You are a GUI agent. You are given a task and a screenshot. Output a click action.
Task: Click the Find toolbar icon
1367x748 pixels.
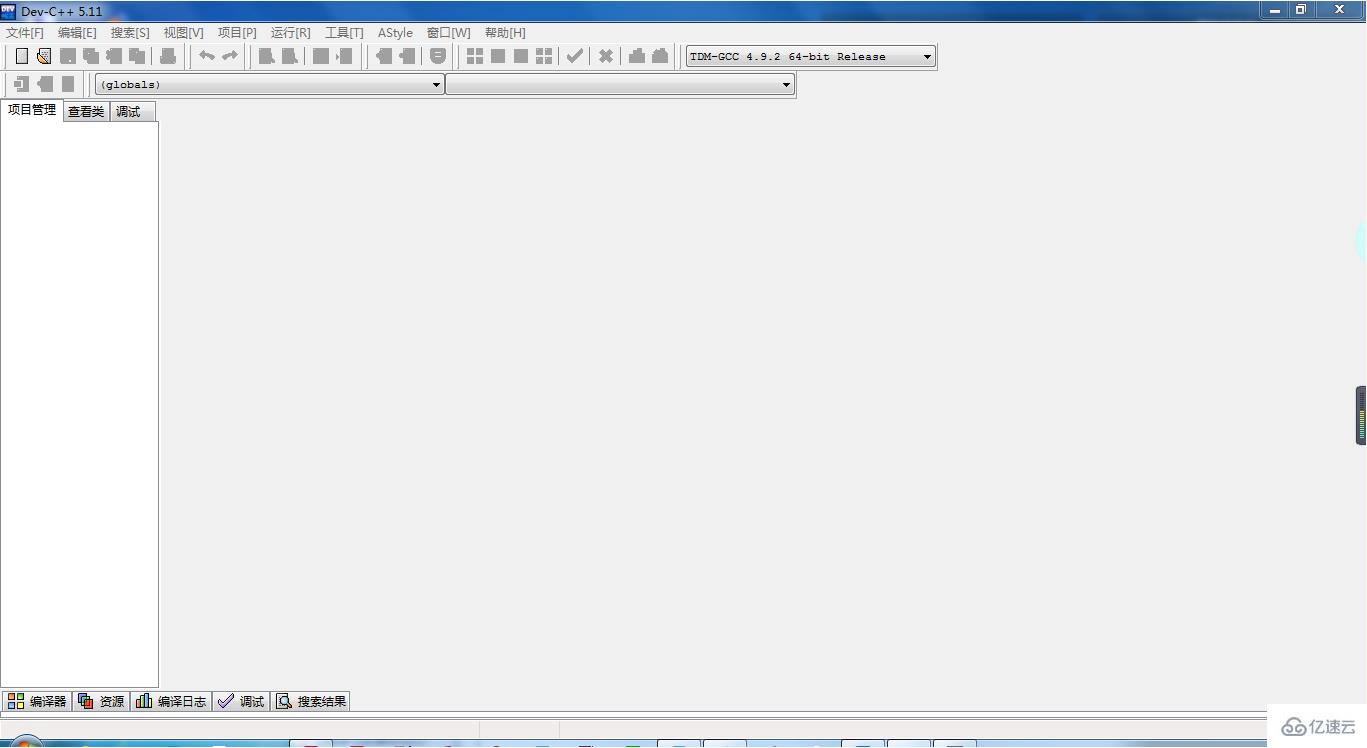(267, 56)
